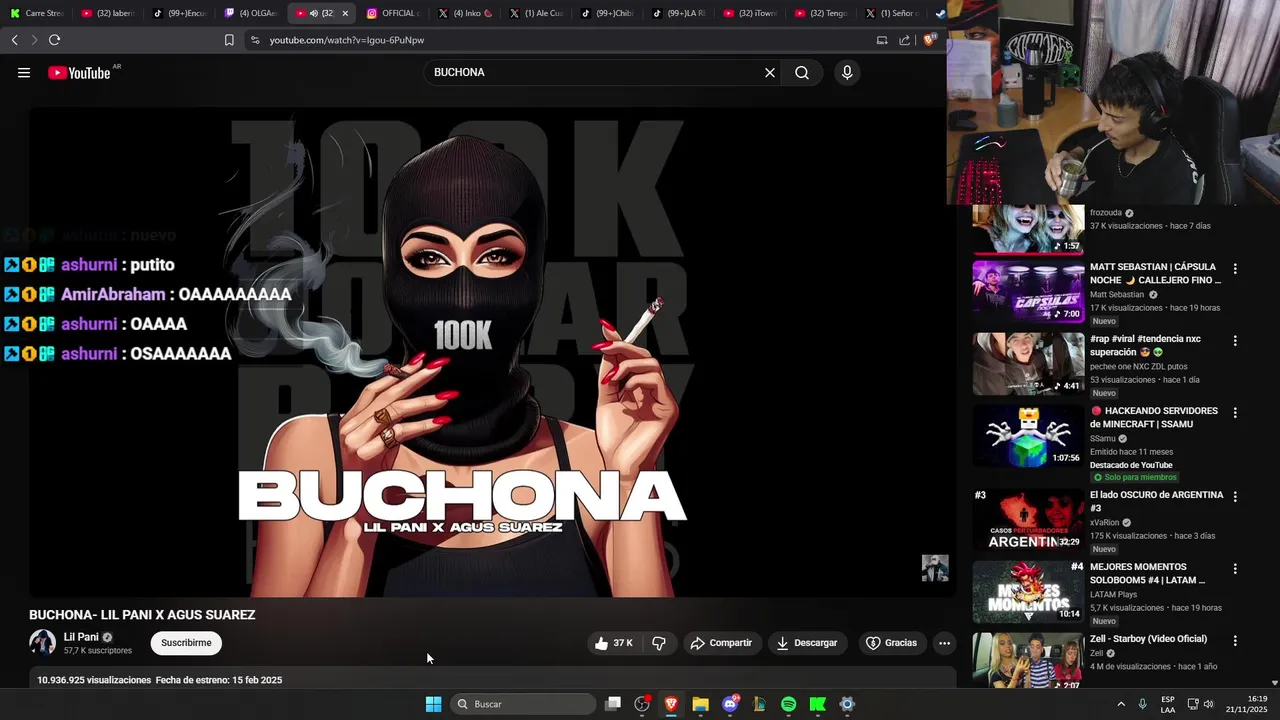Open the volume icon in the system tray
Image resolution: width=1280 pixels, height=720 pixels.
click(x=1209, y=704)
